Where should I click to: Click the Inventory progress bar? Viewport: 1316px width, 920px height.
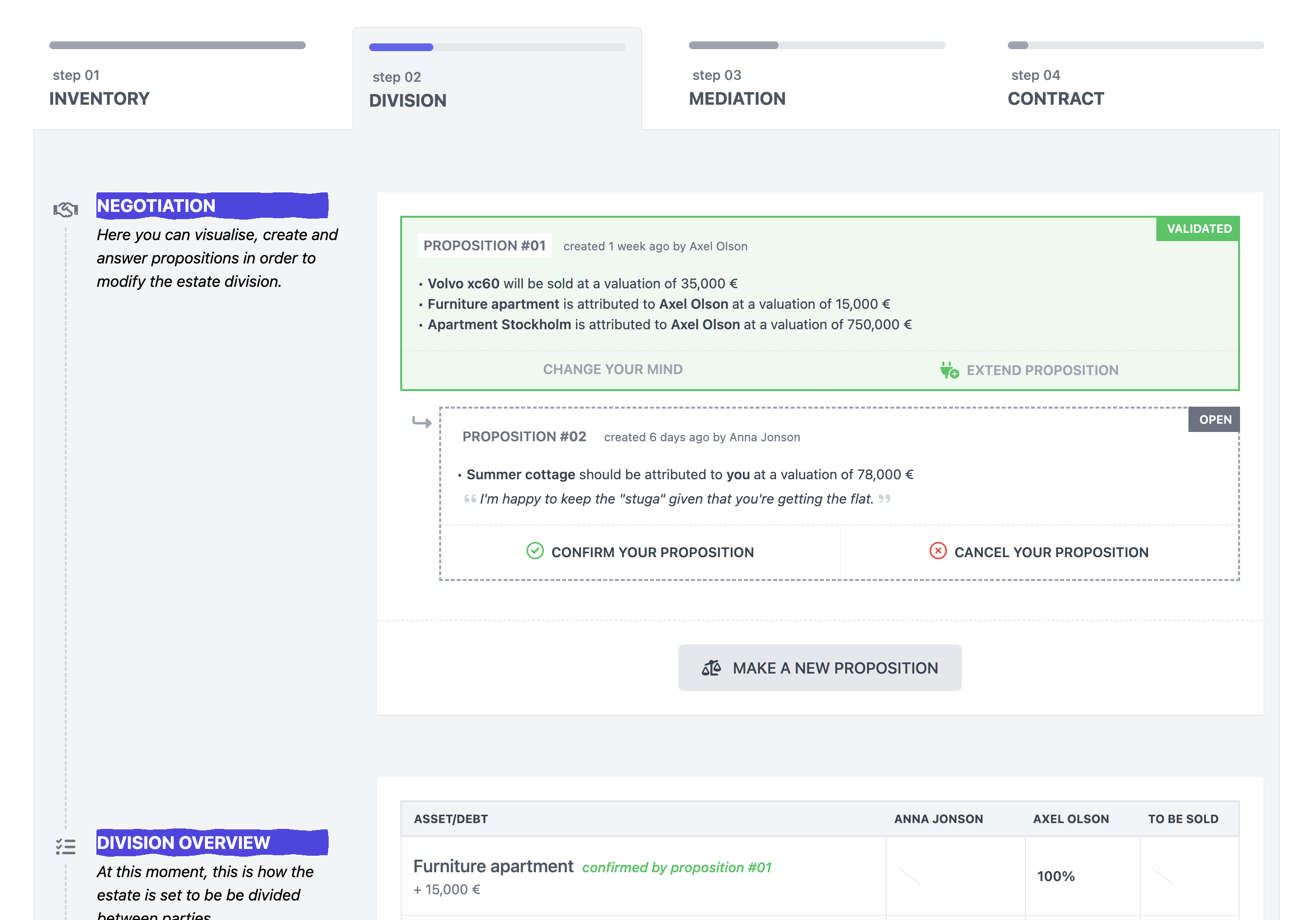[x=178, y=45]
